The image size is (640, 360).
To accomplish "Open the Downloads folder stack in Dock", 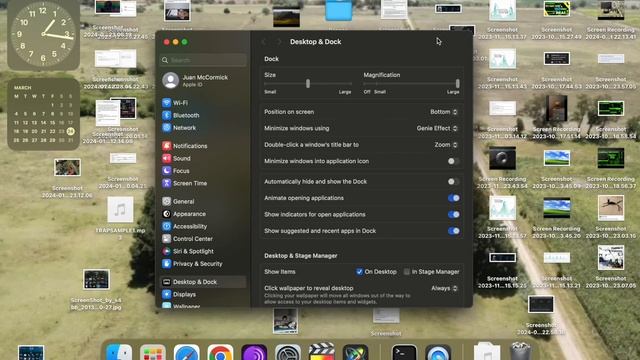I will click(x=487, y=352).
